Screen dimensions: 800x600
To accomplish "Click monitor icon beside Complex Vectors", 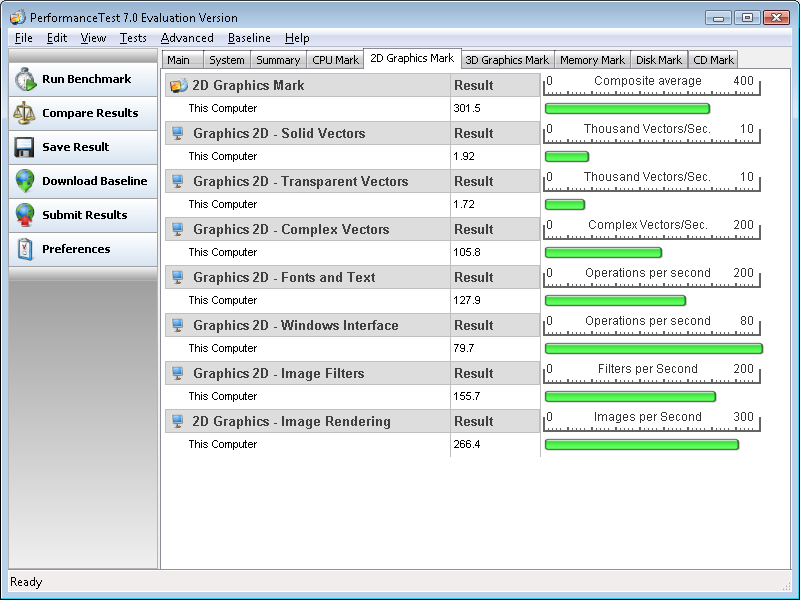I will point(178,230).
